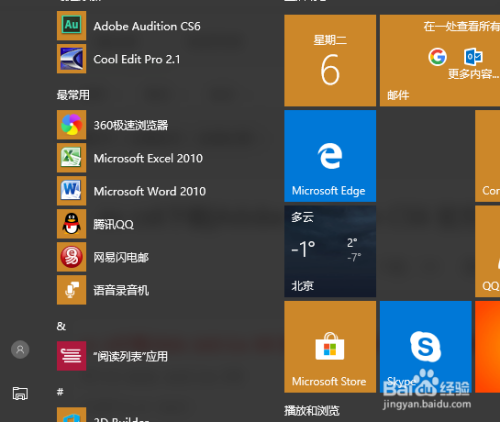Image resolution: width=500 pixels, height=422 pixels.
Task: Click the 腾讯QQ text label
Action: (114, 224)
